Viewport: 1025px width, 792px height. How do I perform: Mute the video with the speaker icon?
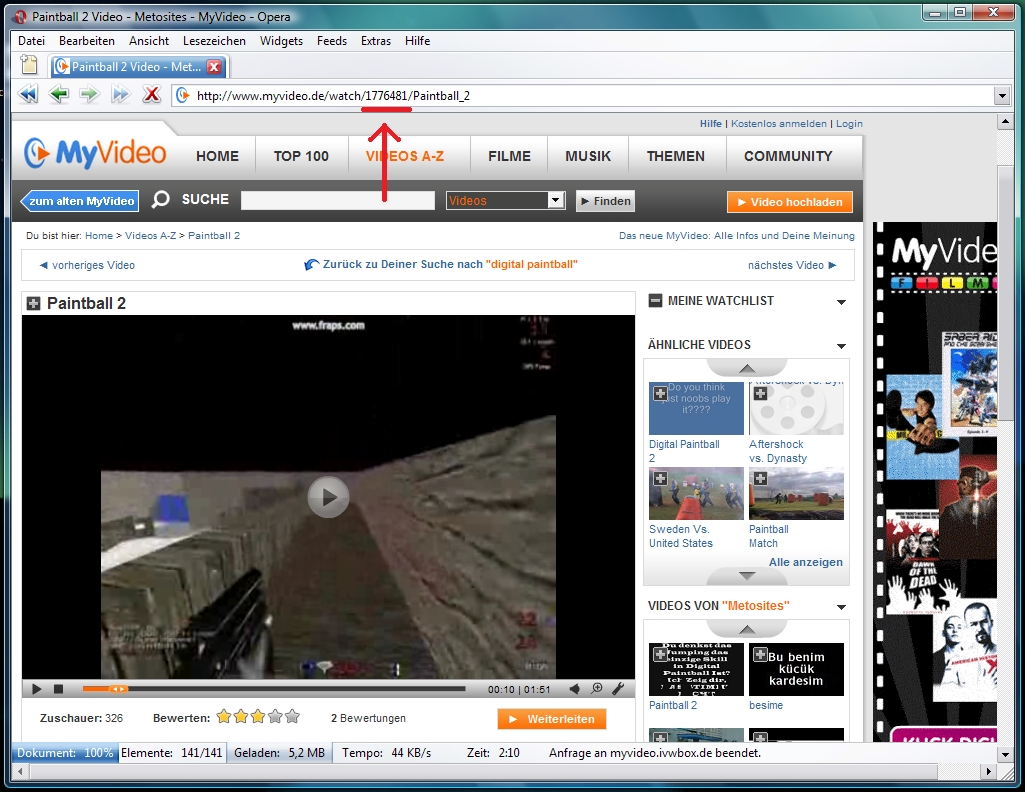click(x=575, y=689)
